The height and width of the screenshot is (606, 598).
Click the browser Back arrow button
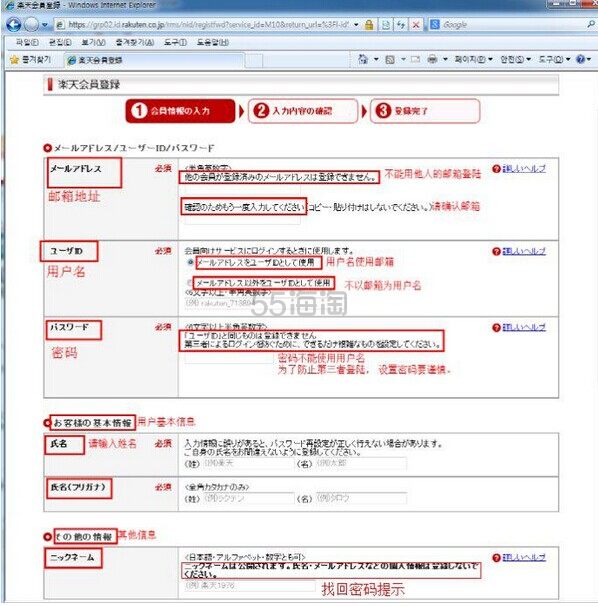point(14,25)
